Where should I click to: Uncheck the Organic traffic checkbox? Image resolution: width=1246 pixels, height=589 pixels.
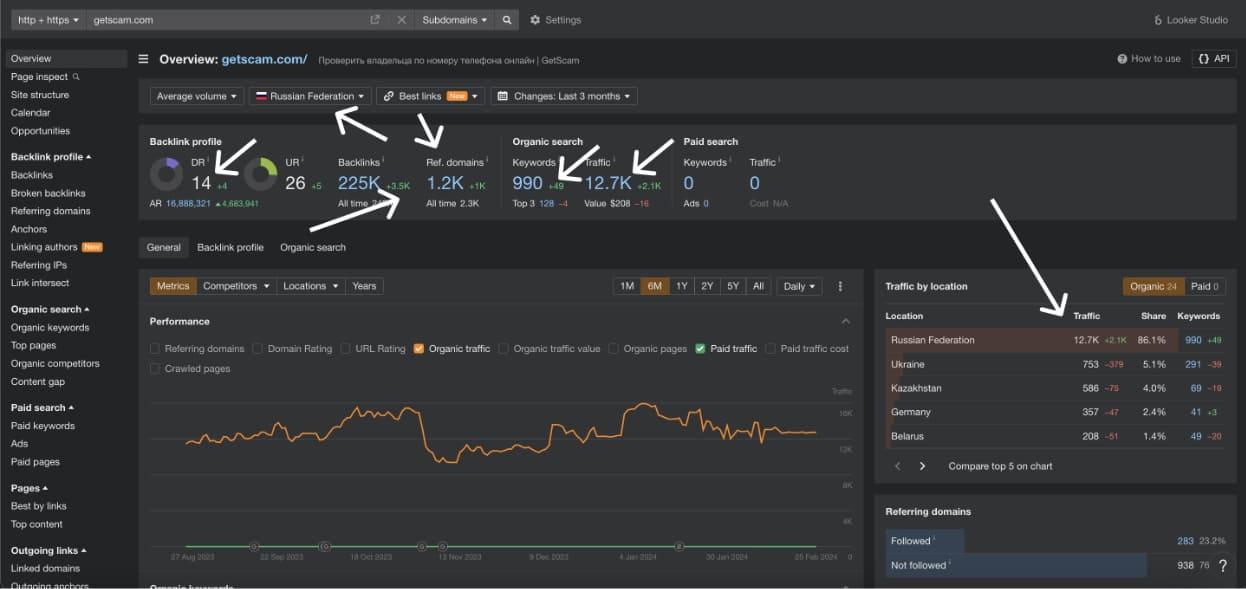click(x=419, y=349)
